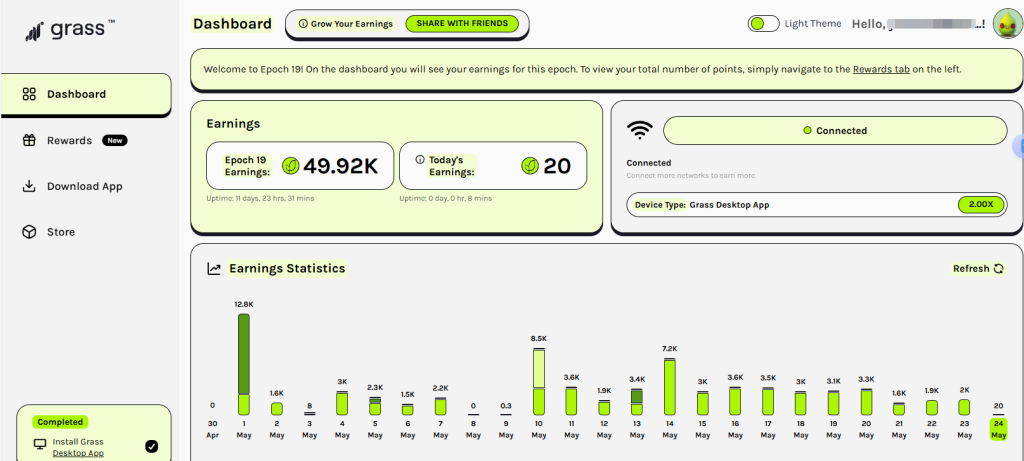Click the 2 May 1.6K bar
Viewport: 1024px width, 461px height.
pos(277,408)
